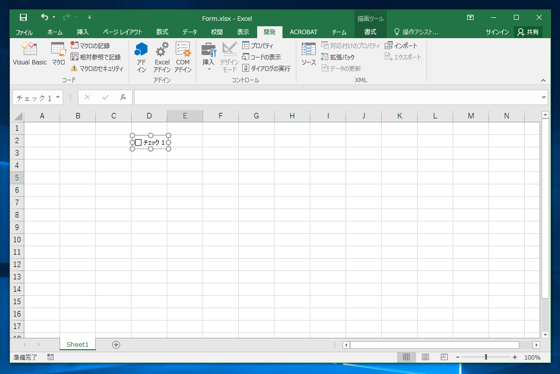Click the vertical scrollbar down arrow
This screenshot has width=560, height=374.
click(x=545, y=334)
